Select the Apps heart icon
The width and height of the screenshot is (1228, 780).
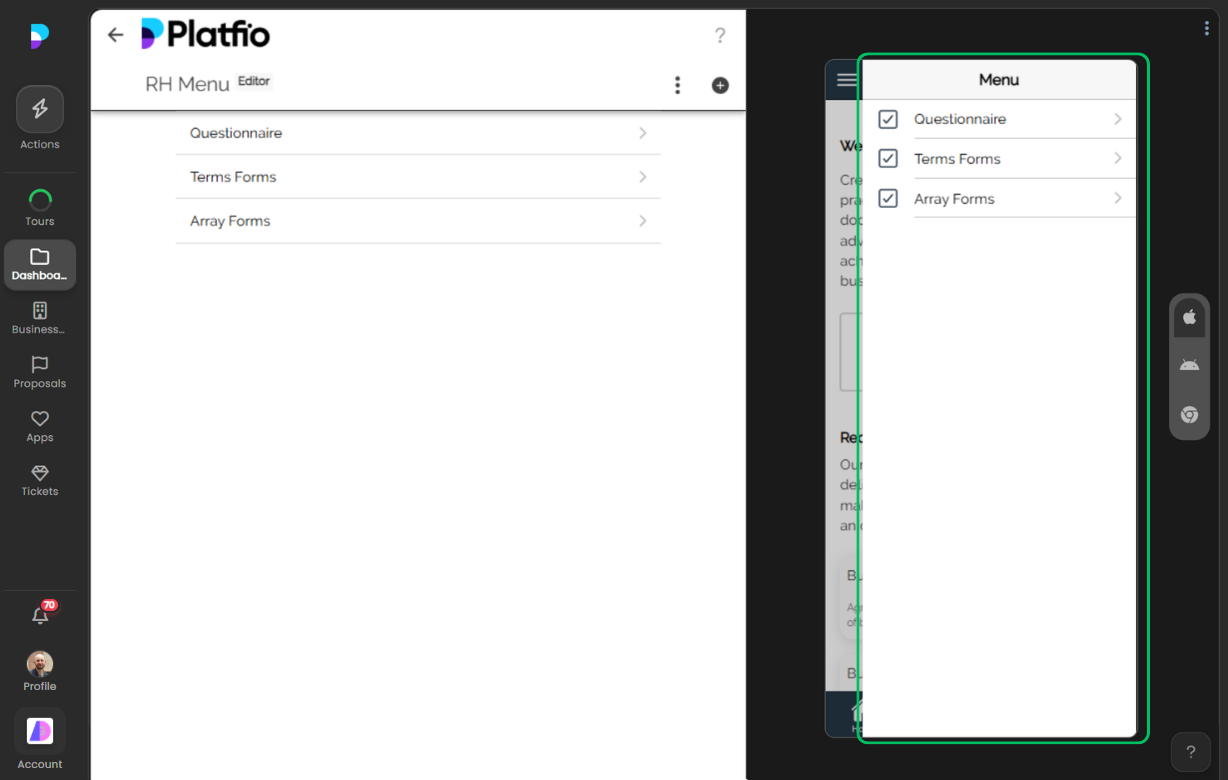pos(40,420)
